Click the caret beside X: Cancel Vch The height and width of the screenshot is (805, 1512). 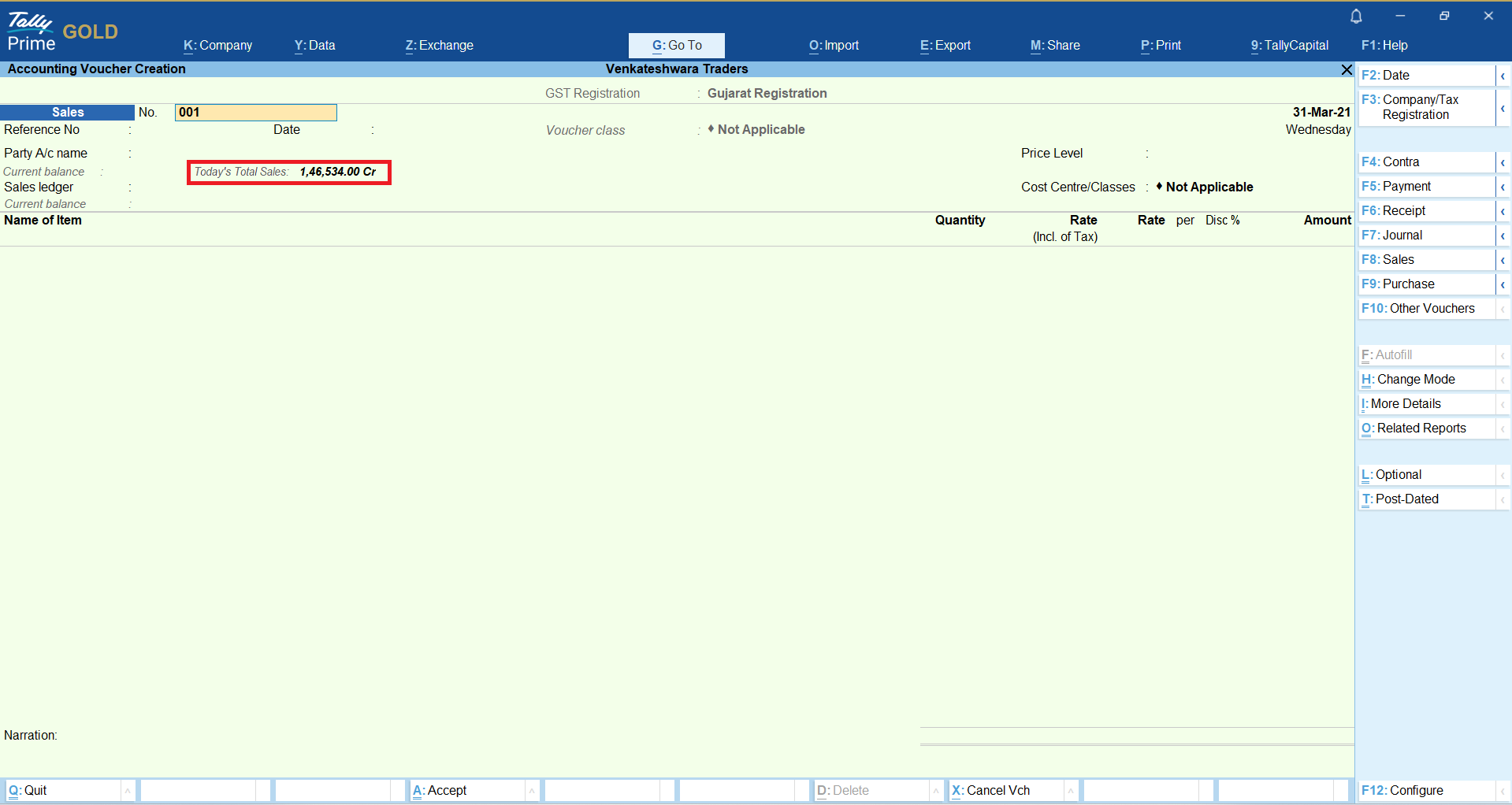tap(1071, 791)
